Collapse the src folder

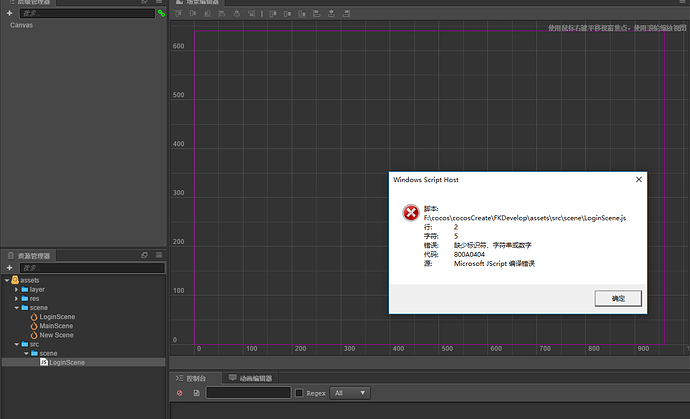[x=16, y=345]
